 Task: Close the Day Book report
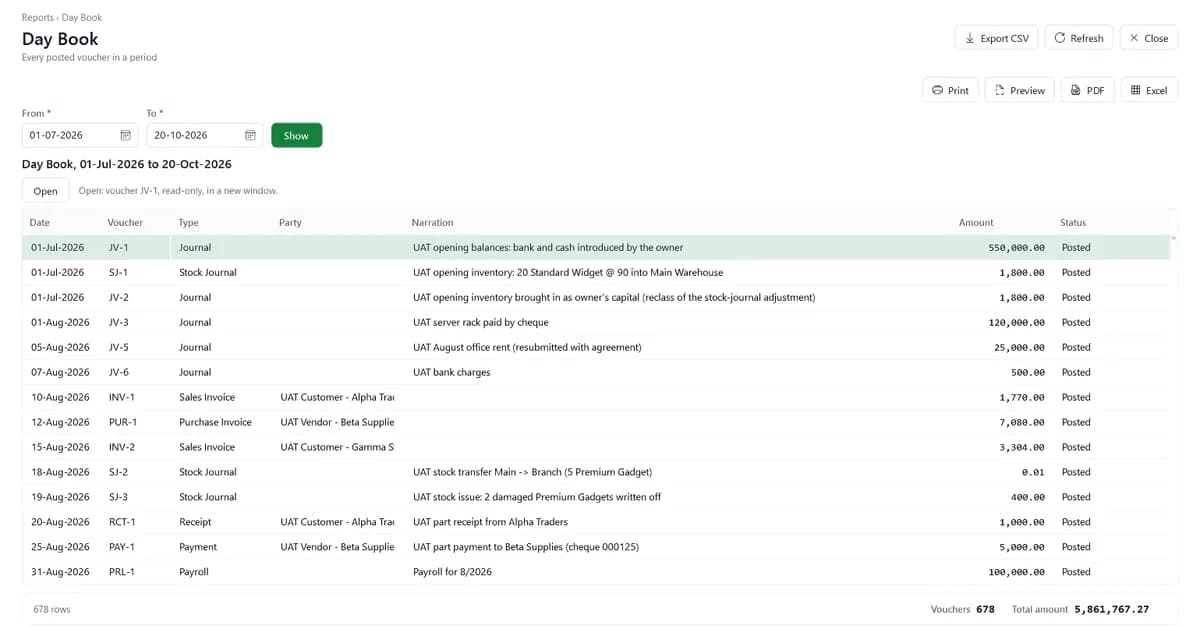coord(1148,38)
